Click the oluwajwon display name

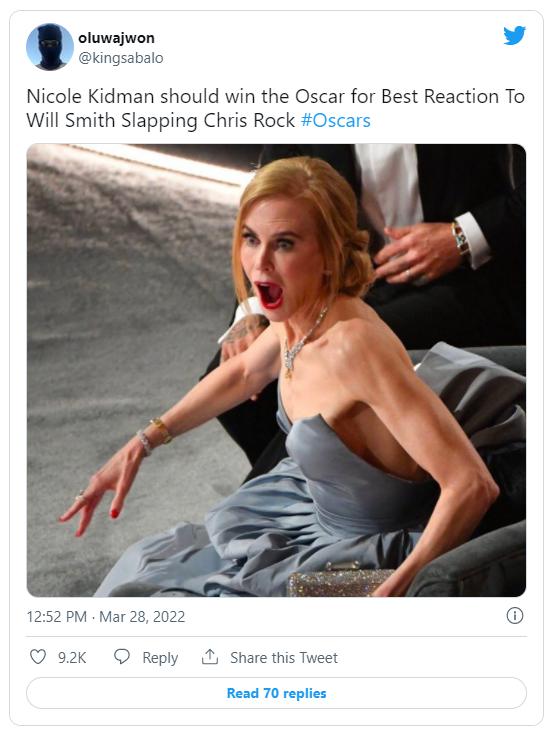pos(116,38)
